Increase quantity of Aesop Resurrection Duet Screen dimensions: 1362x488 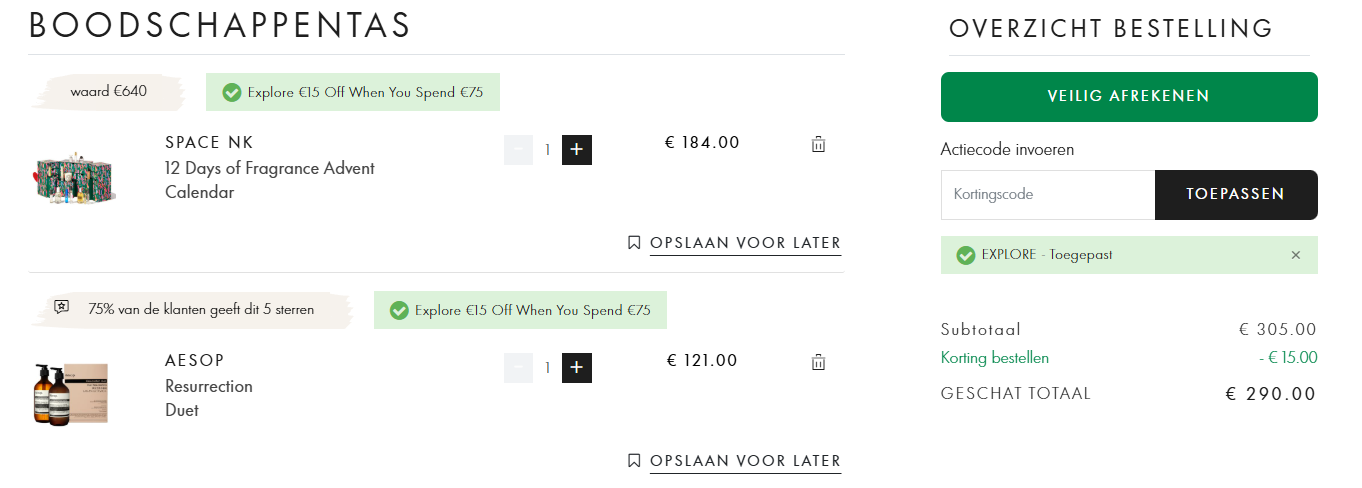click(577, 367)
